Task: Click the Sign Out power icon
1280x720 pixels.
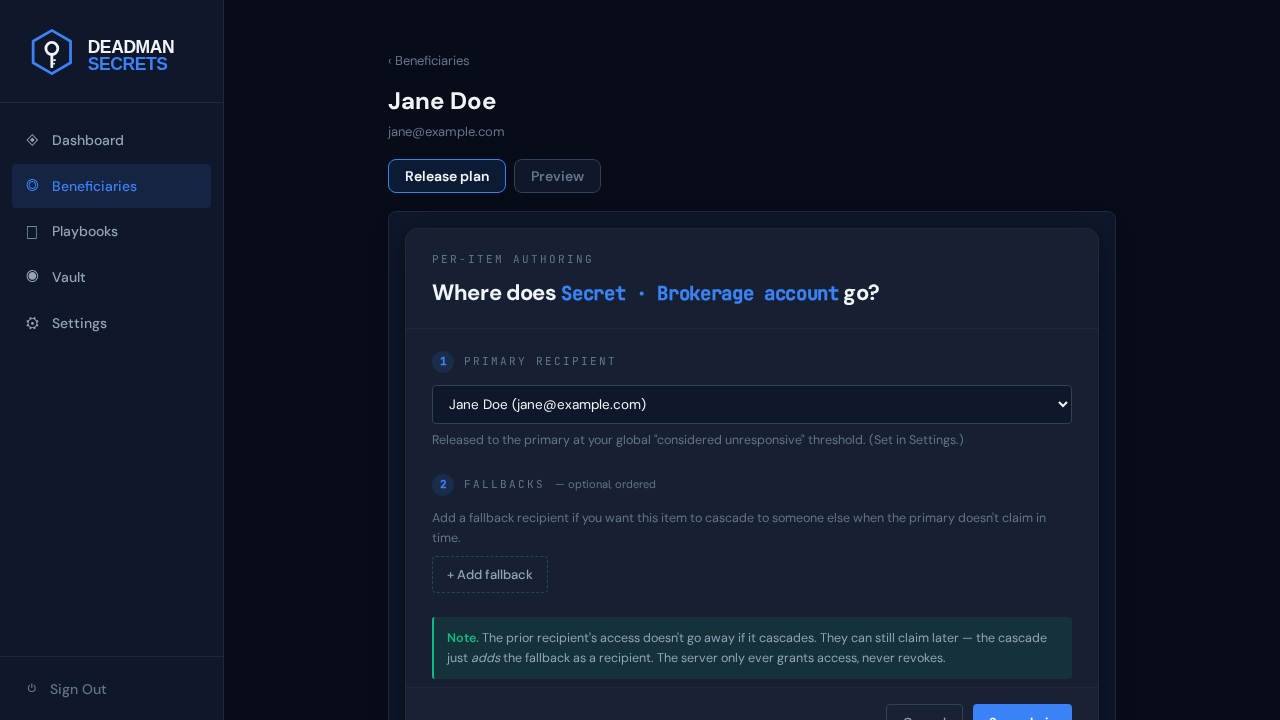Action: pos(32,688)
